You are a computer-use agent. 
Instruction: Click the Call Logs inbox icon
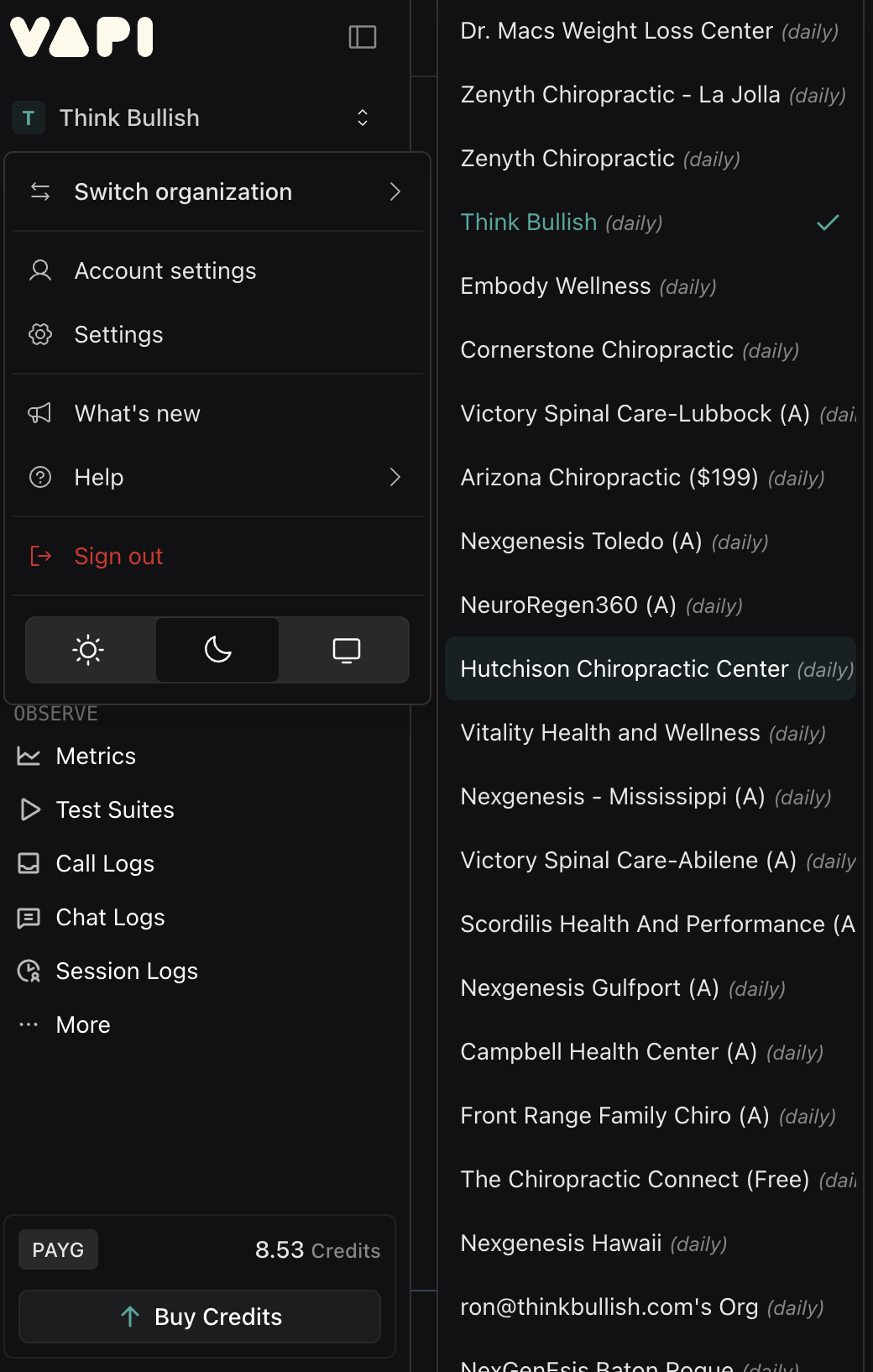tap(29, 863)
